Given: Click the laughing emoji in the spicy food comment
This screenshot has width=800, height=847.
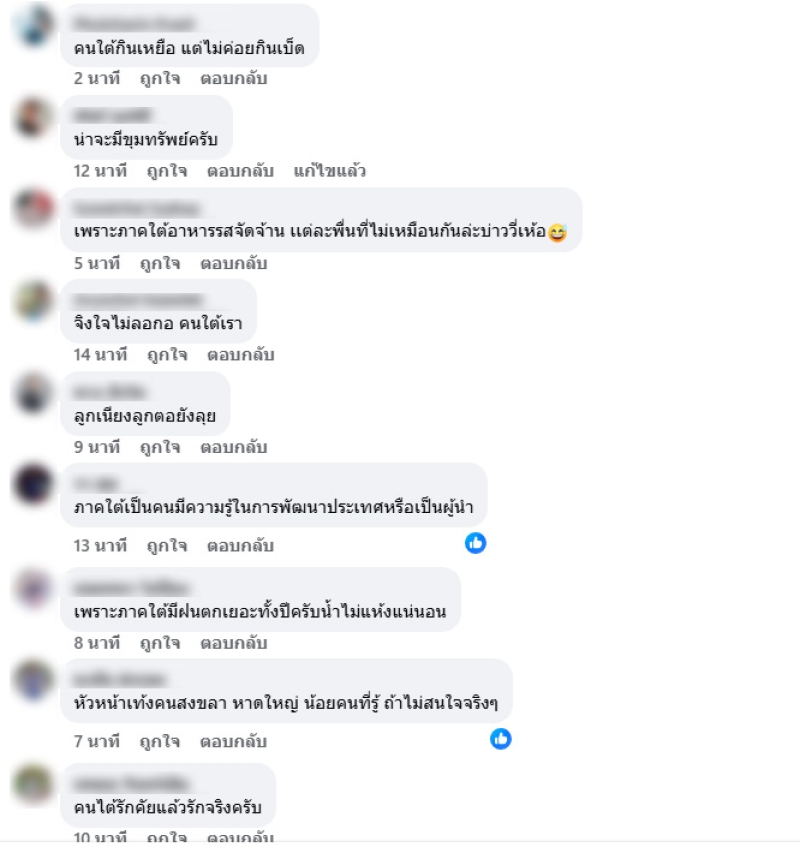Looking at the screenshot, I should [557, 233].
